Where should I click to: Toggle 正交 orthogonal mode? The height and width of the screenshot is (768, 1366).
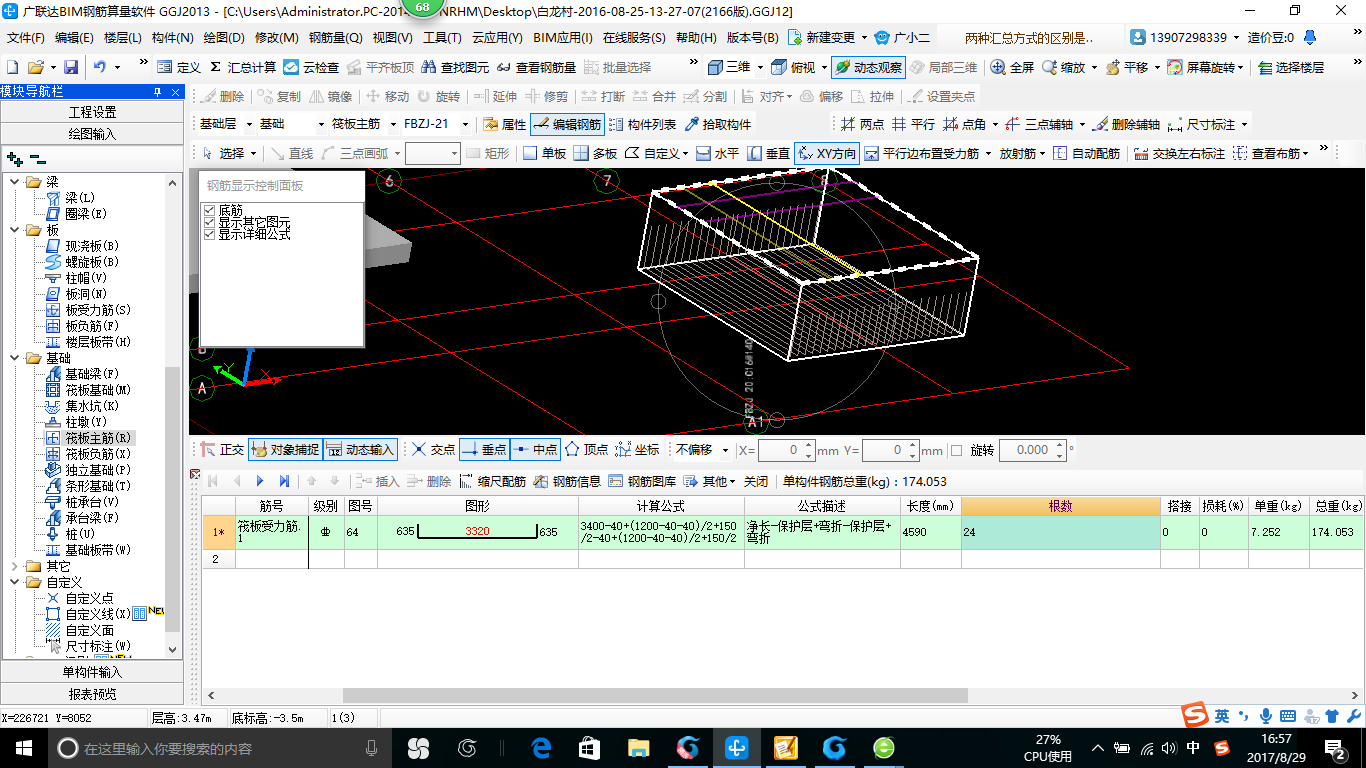coord(222,450)
